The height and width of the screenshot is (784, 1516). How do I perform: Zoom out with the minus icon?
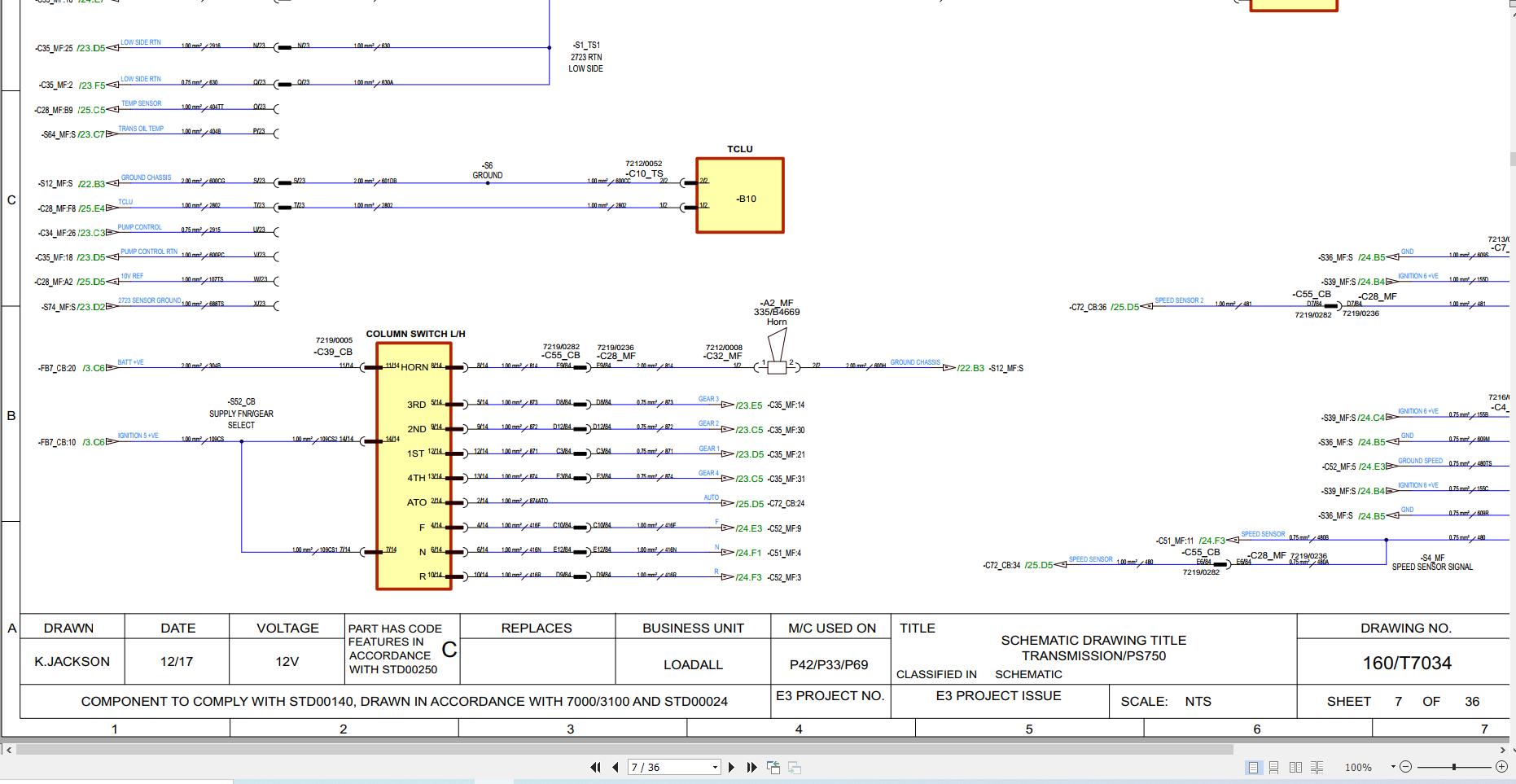(1406, 767)
